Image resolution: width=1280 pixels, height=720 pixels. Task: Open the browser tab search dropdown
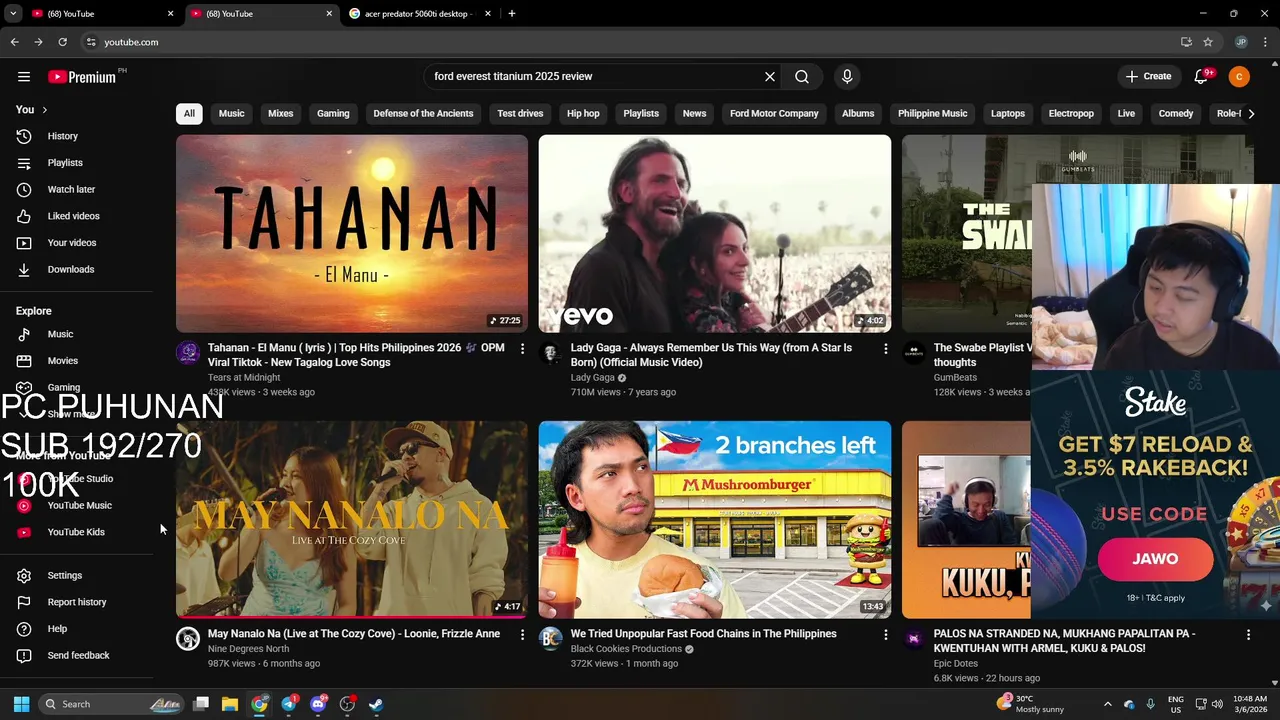click(13, 14)
